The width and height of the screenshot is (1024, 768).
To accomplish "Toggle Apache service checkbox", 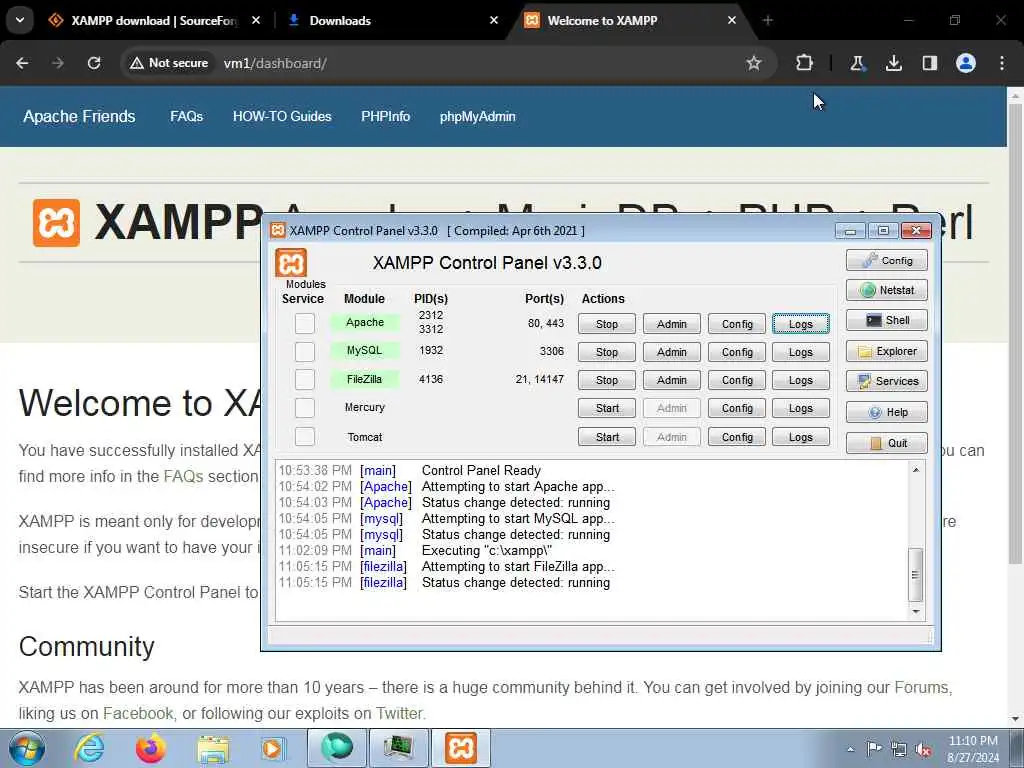I will pyautogui.click(x=304, y=323).
